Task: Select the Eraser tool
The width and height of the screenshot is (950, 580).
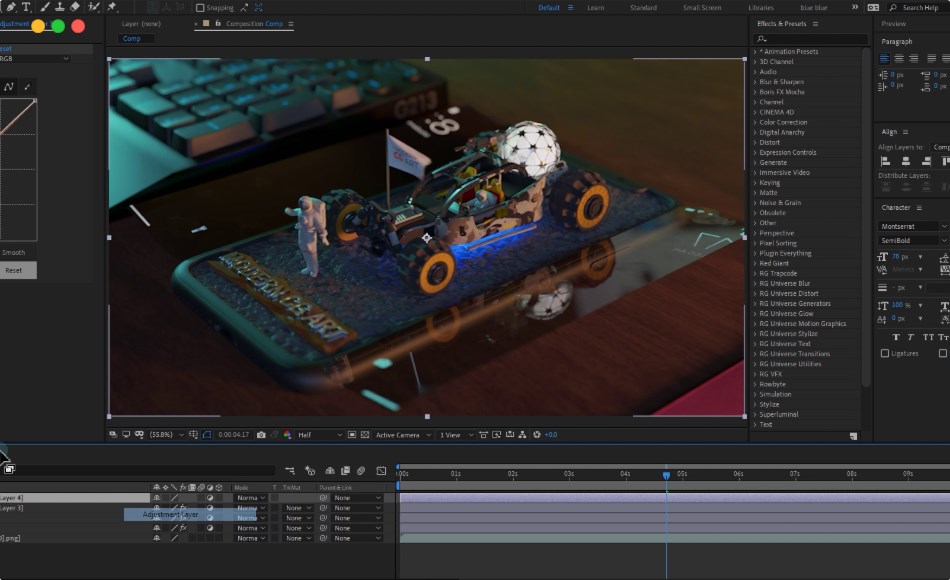Action: click(x=76, y=7)
